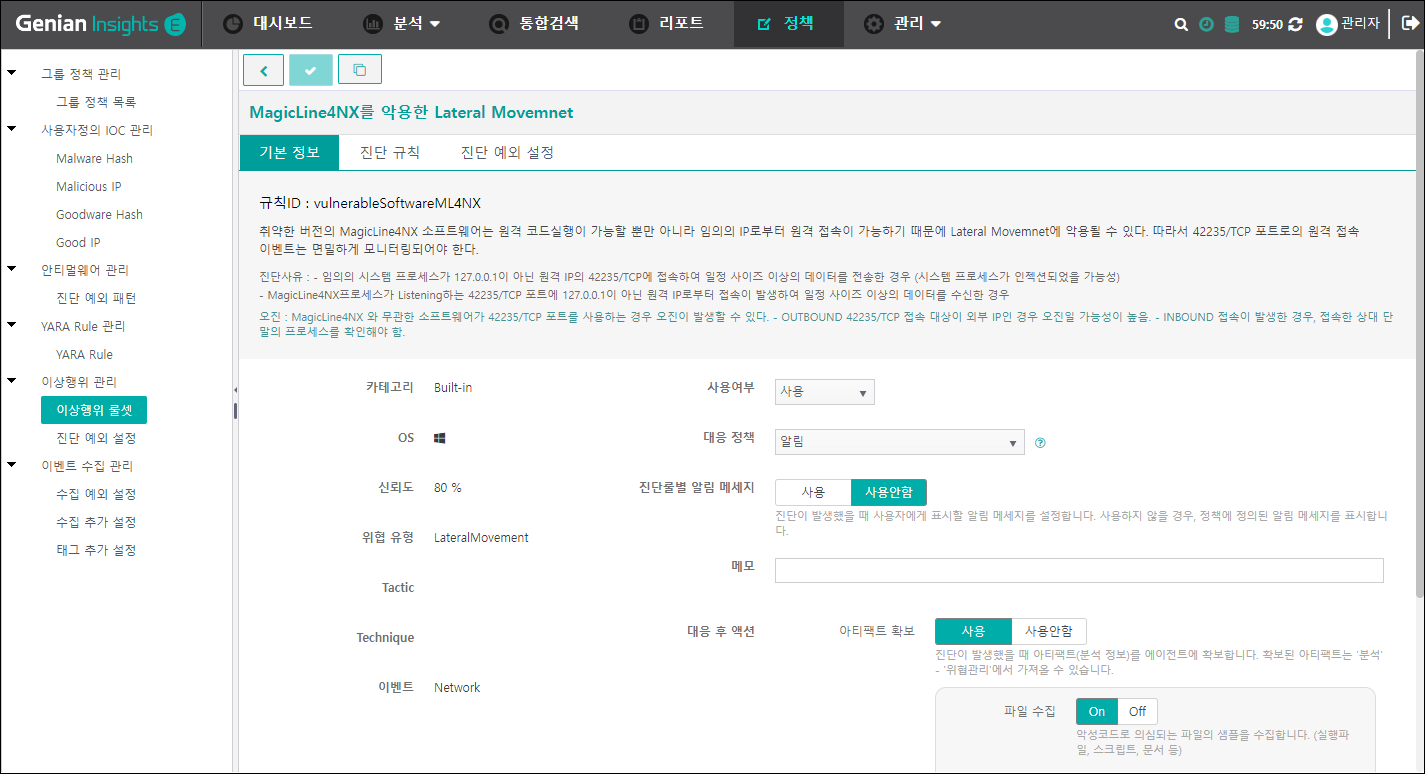
Task: Click the 메모 text field
Action: click(x=1078, y=570)
